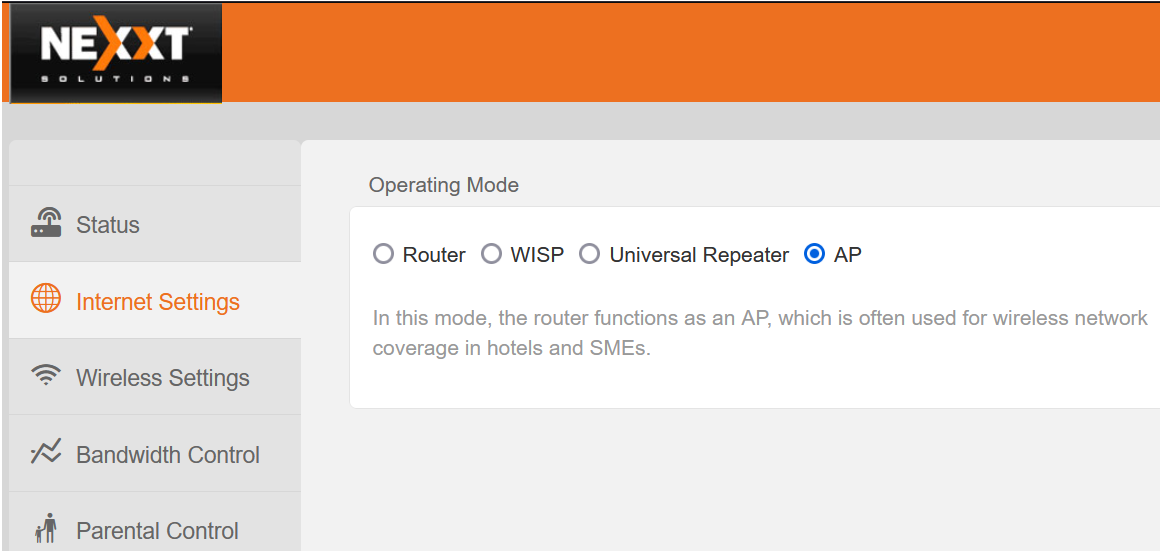Click the Internet Settings globe icon
1160x551 pixels.
[46, 299]
